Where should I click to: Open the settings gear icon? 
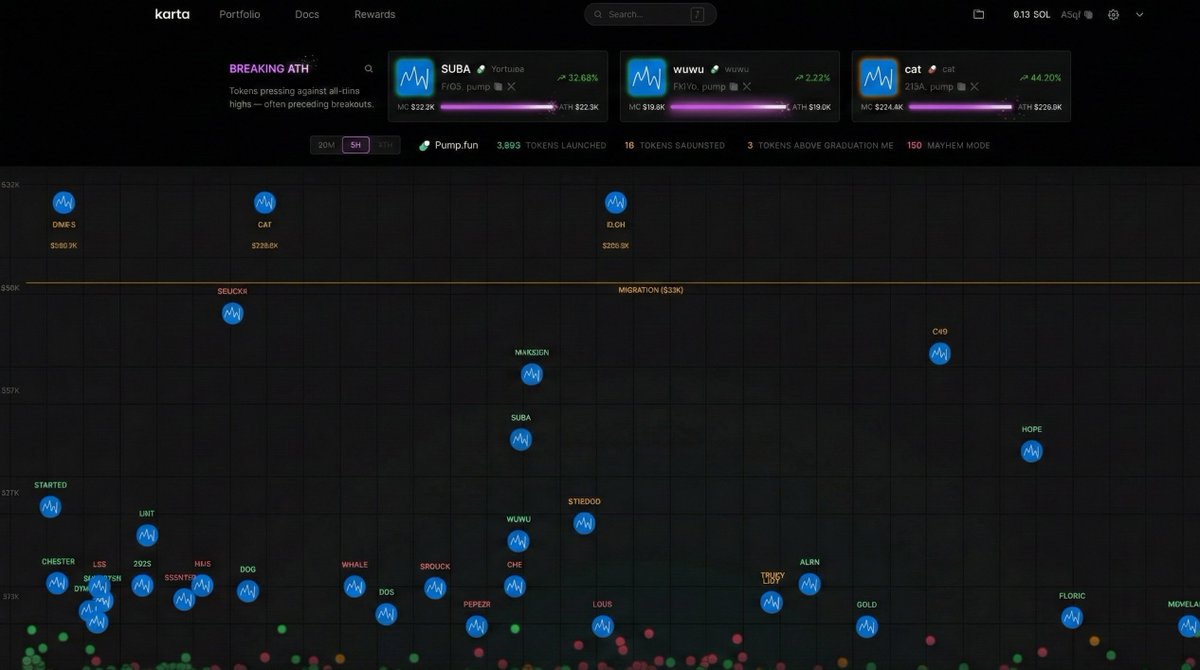(x=1113, y=14)
